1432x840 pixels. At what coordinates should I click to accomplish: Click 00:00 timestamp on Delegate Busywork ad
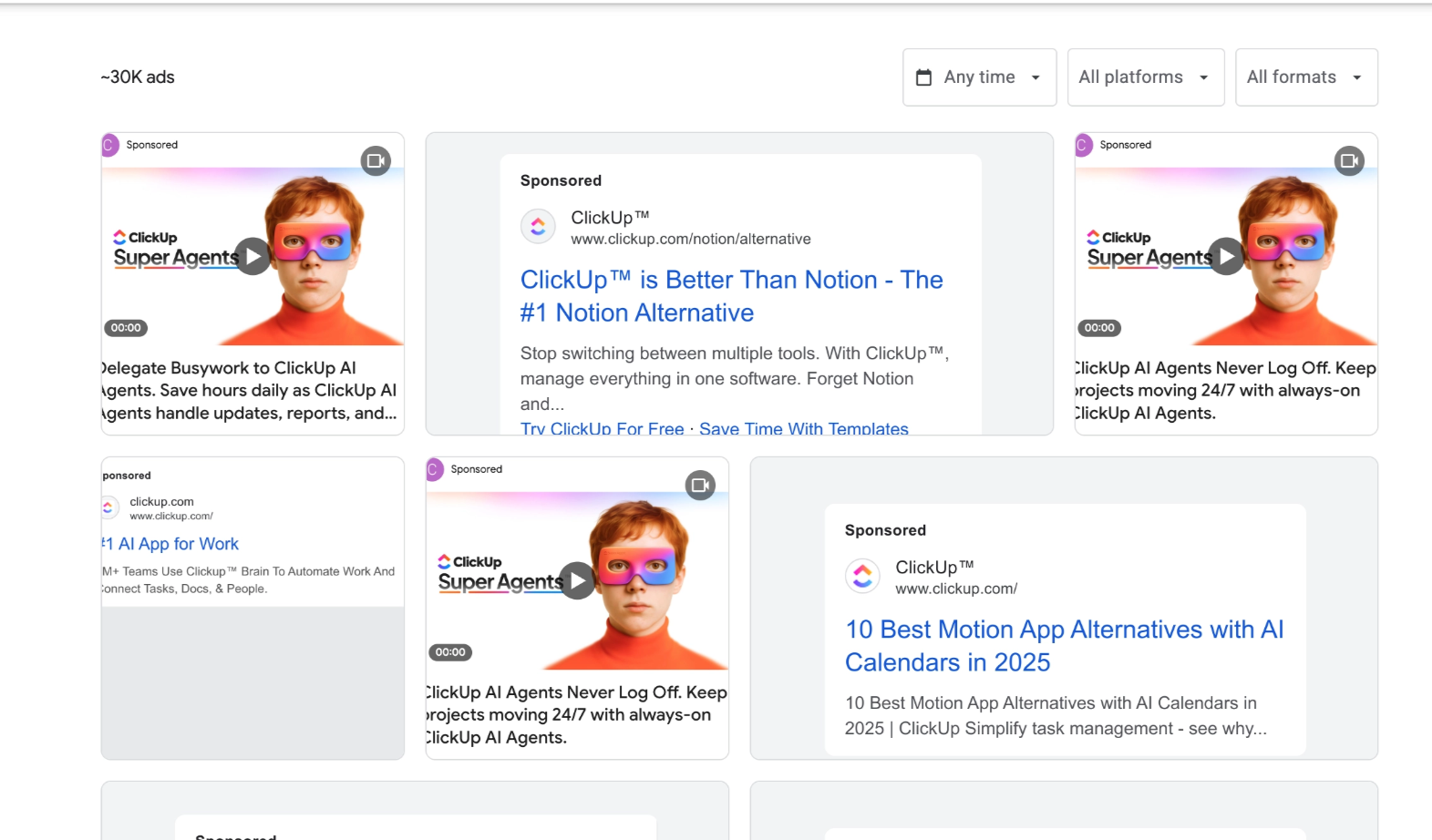pos(126,328)
